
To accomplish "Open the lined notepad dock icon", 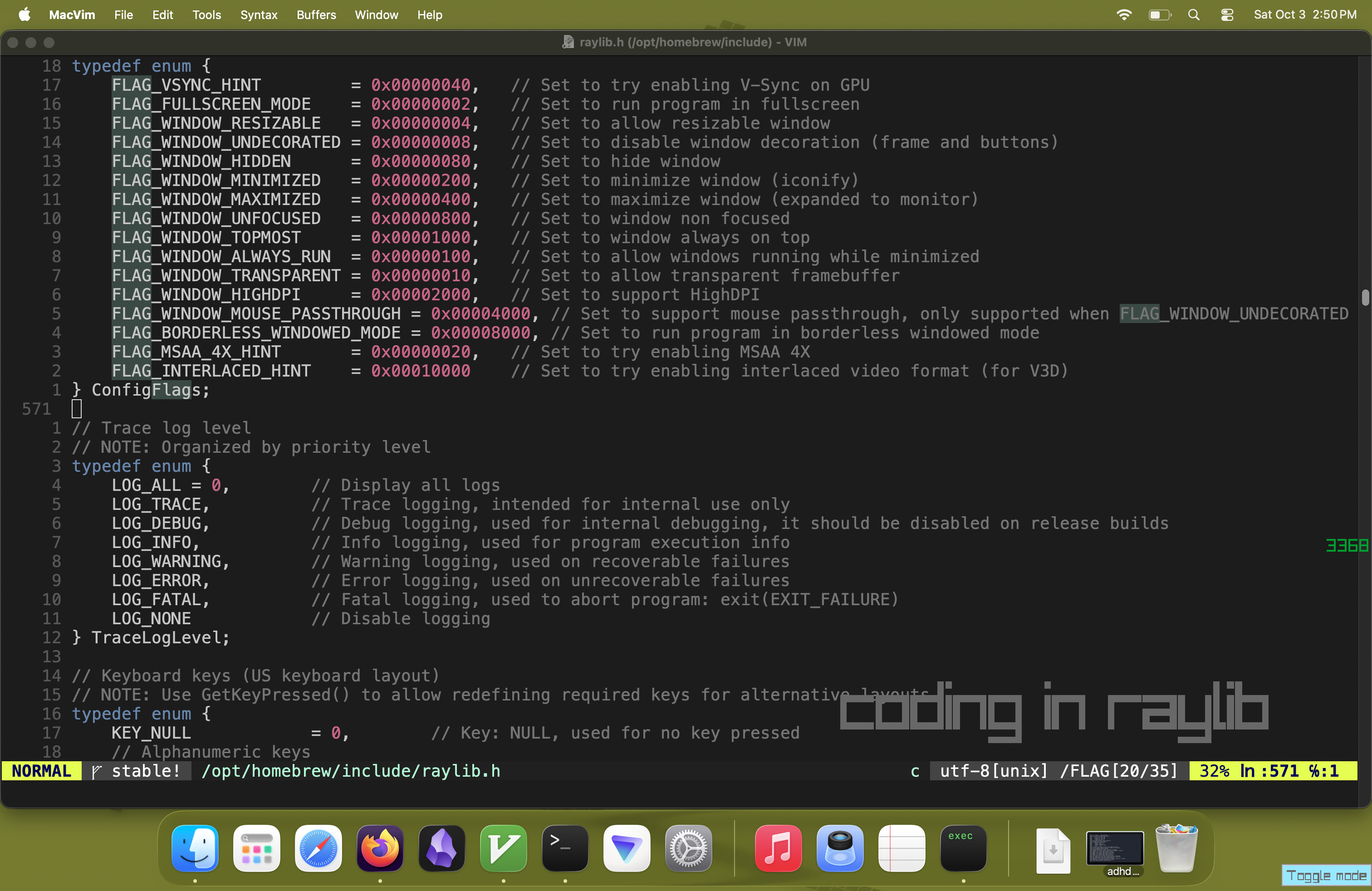I will [902, 848].
